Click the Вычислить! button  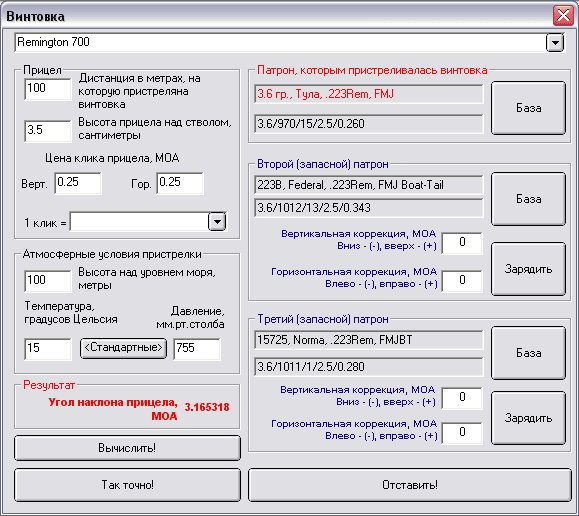(x=127, y=448)
